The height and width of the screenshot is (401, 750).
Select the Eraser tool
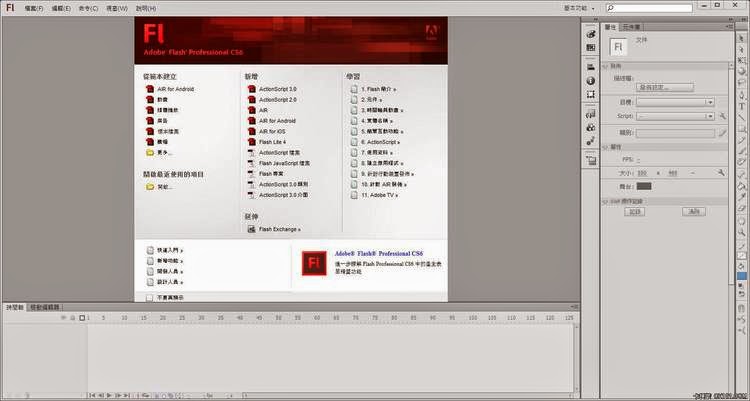pos(742,208)
